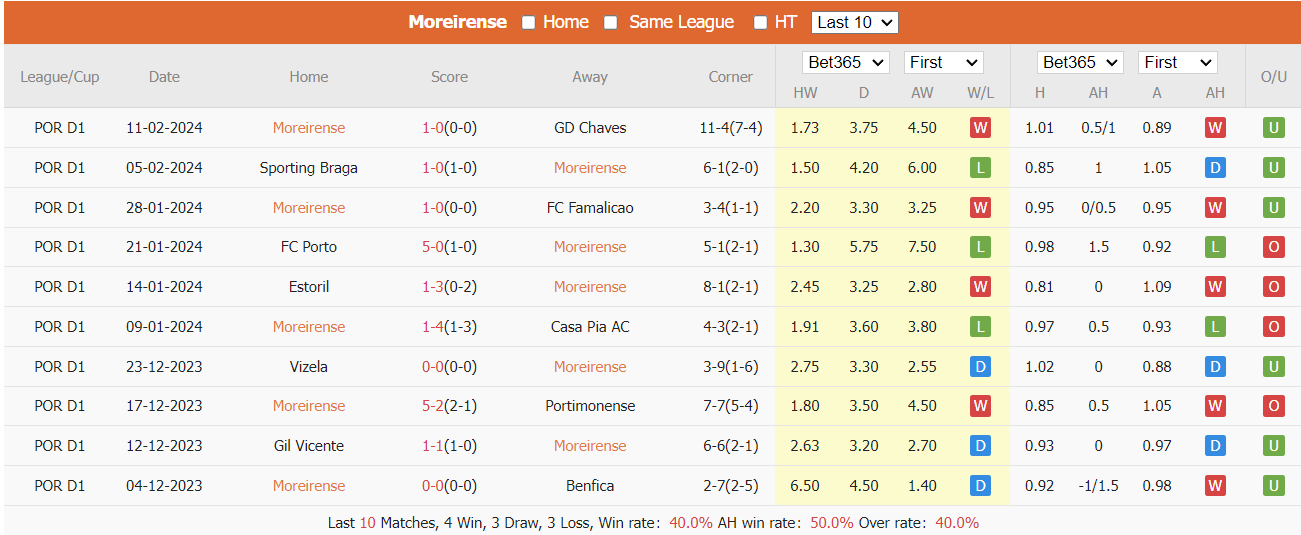Viewport: 1301px width, 535px height.
Task: Click L result badge for Sporting Braga match
Action: (x=980, y=168)
